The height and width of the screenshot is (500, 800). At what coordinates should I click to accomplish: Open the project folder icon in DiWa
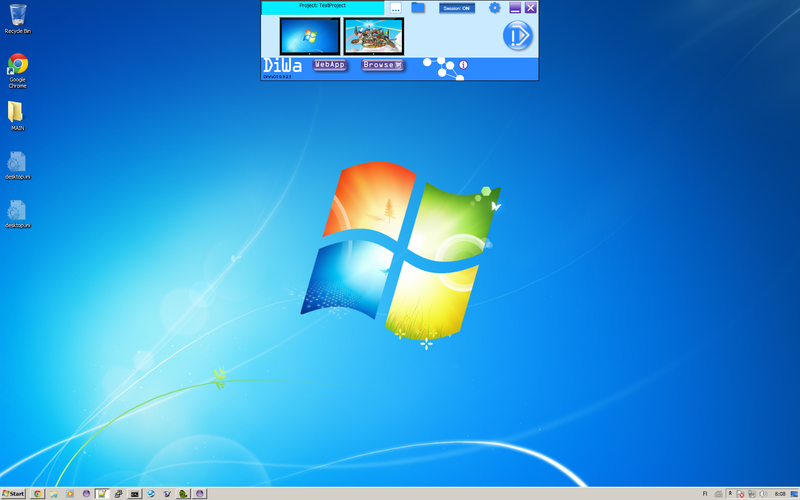tap(418, 8)
